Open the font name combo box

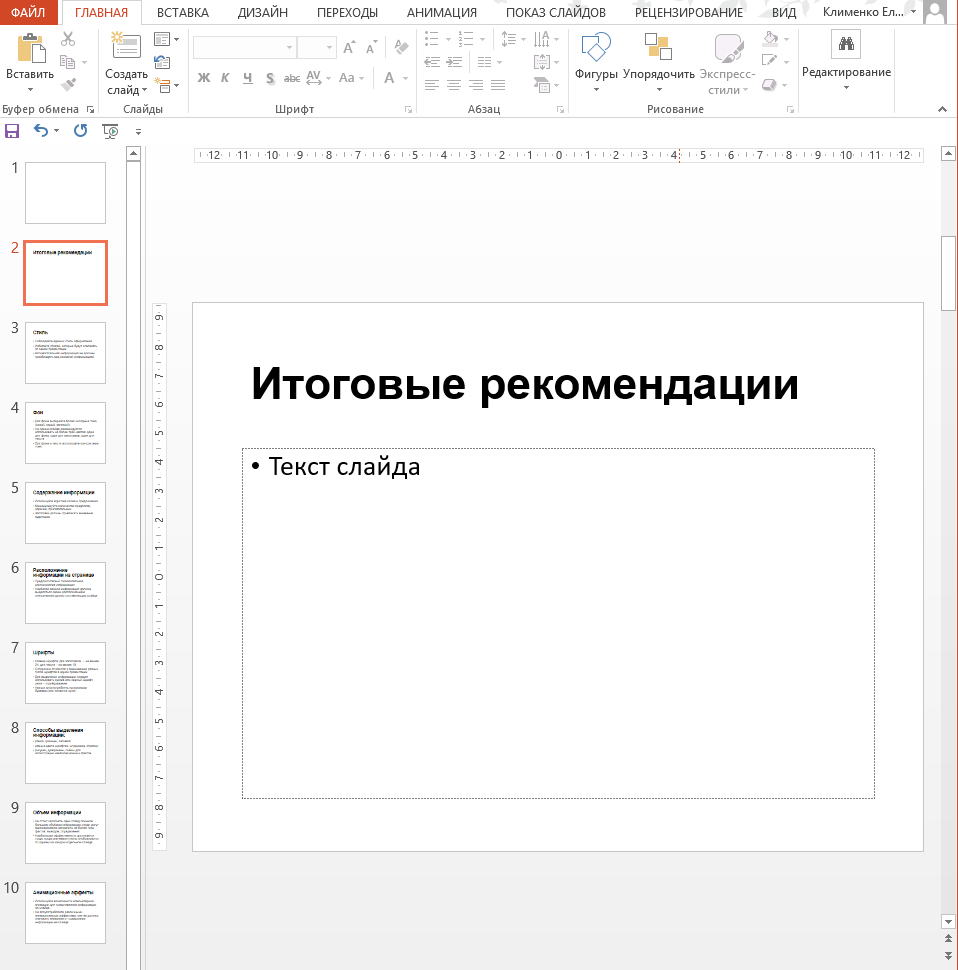coord(244,48)
